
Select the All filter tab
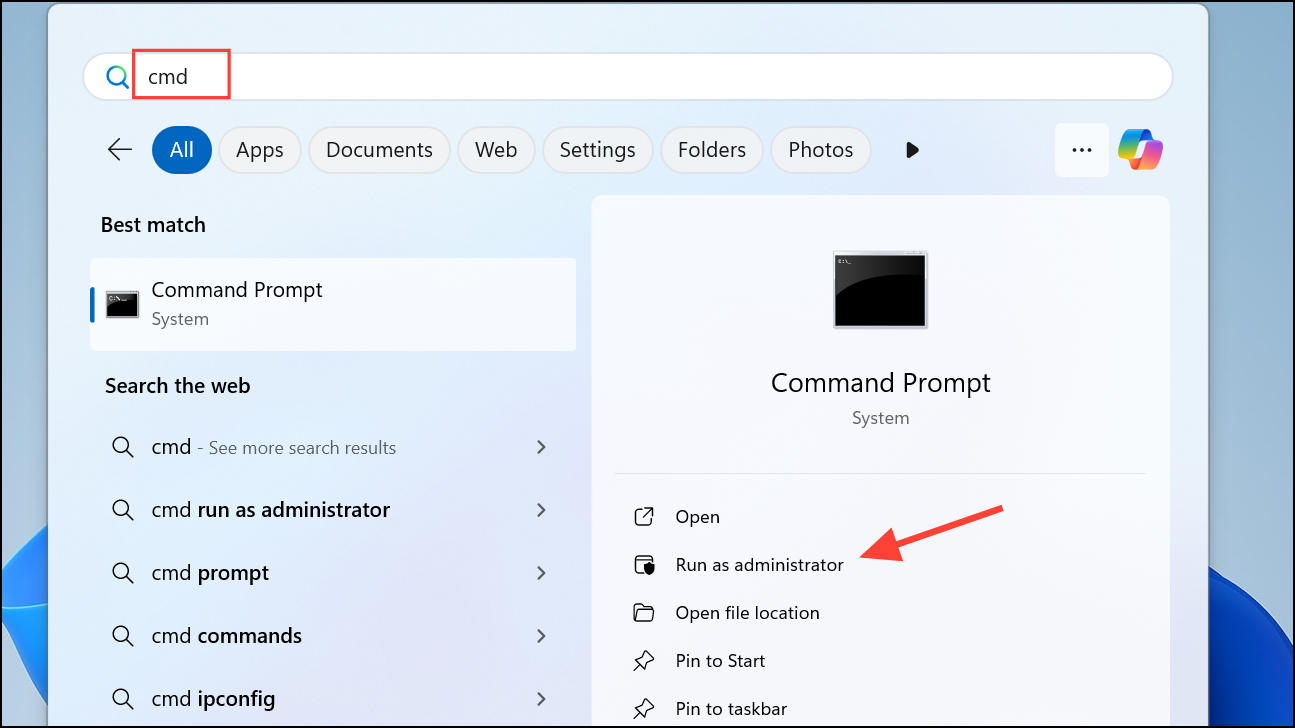[182, 150]
